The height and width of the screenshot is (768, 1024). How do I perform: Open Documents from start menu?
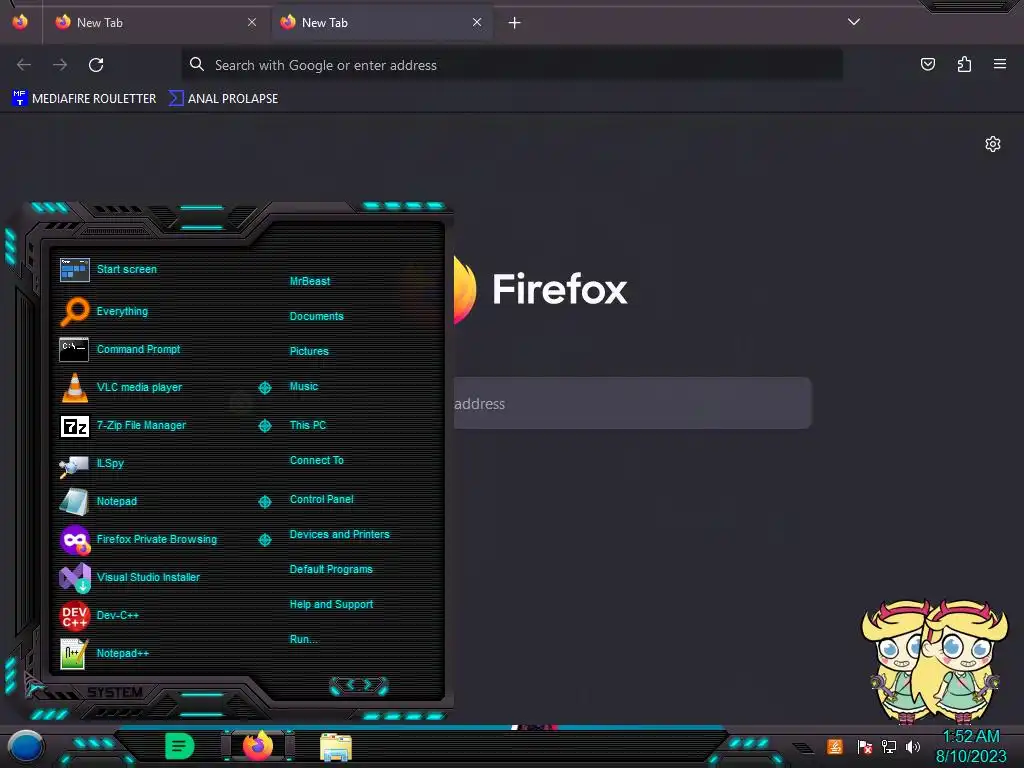point(316,316)
